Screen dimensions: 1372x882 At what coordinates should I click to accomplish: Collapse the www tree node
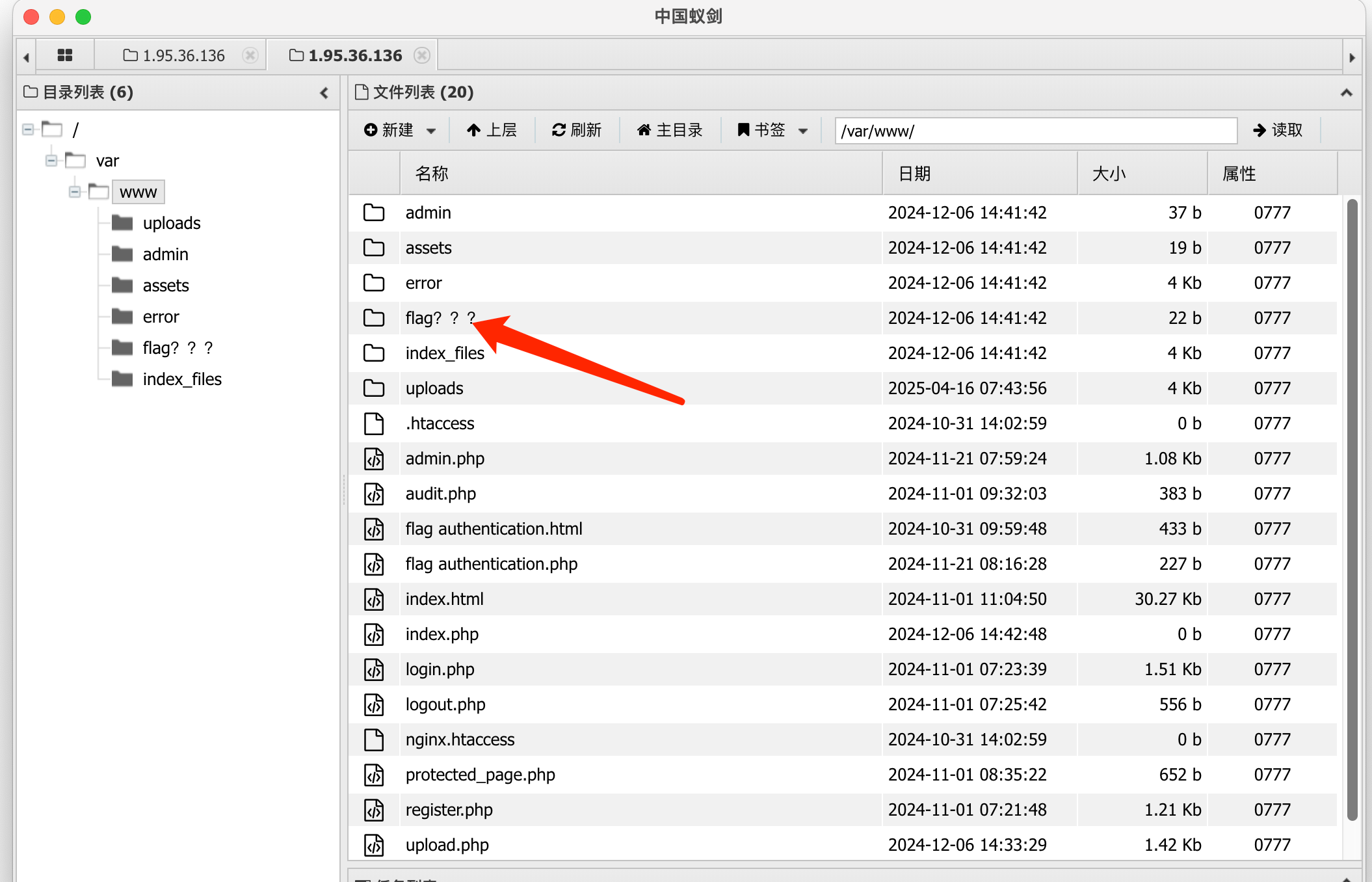coord(75,192)
